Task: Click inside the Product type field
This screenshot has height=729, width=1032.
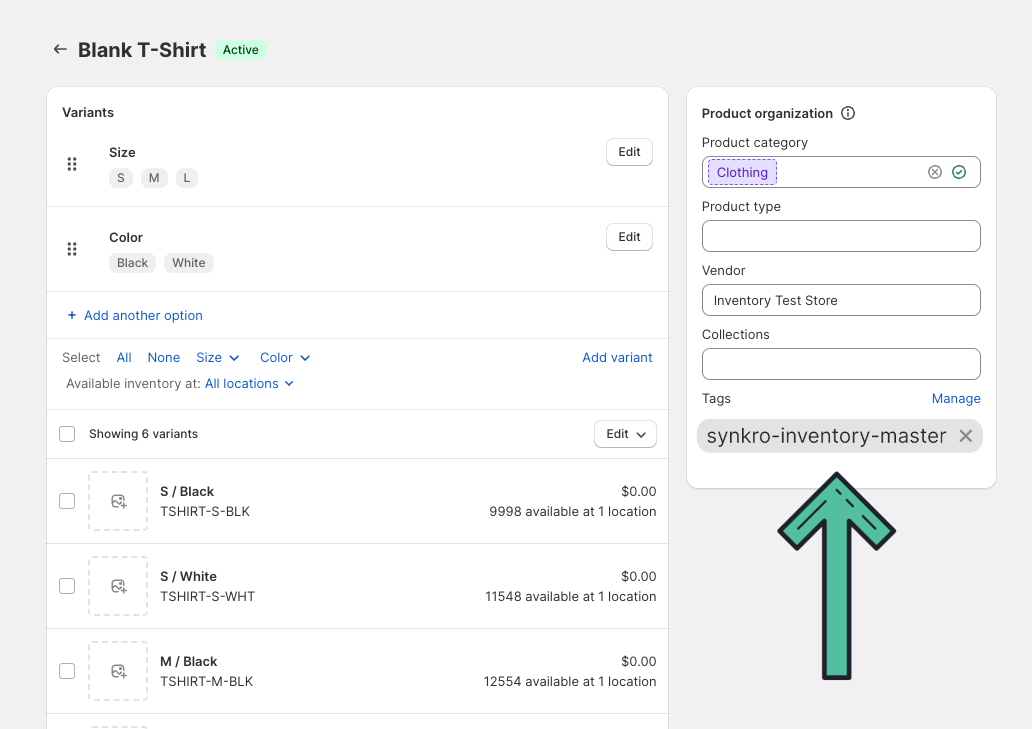Action: coord(840,235)
